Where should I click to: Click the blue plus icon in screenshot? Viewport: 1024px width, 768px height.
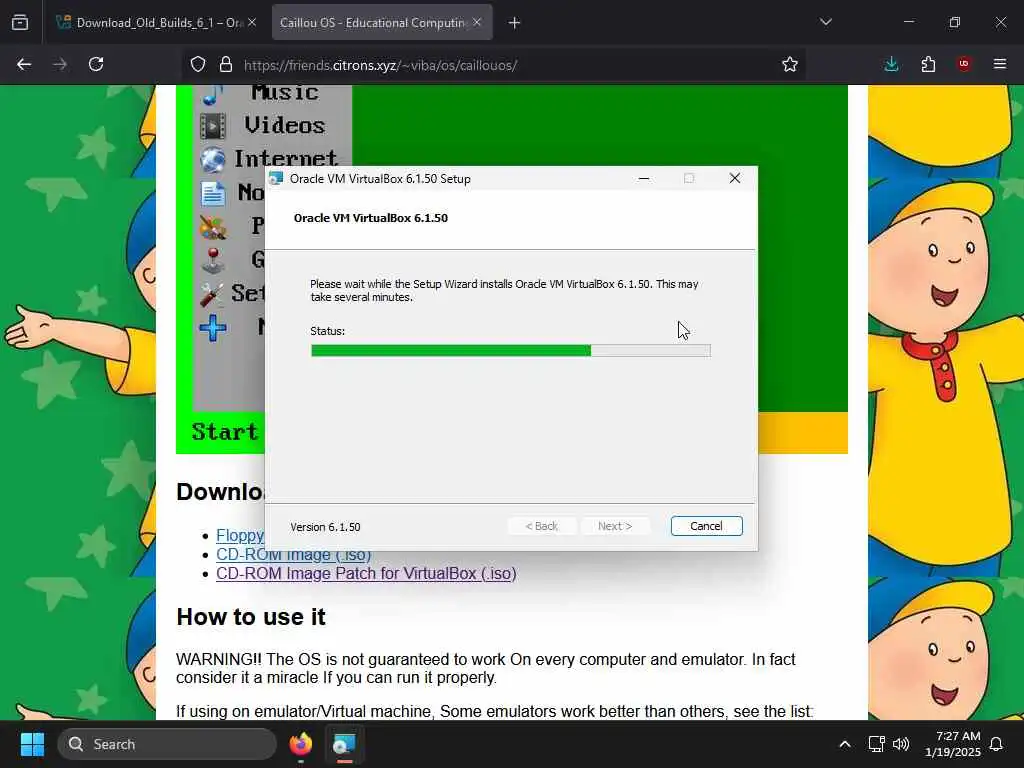click(x=213, y=328)
